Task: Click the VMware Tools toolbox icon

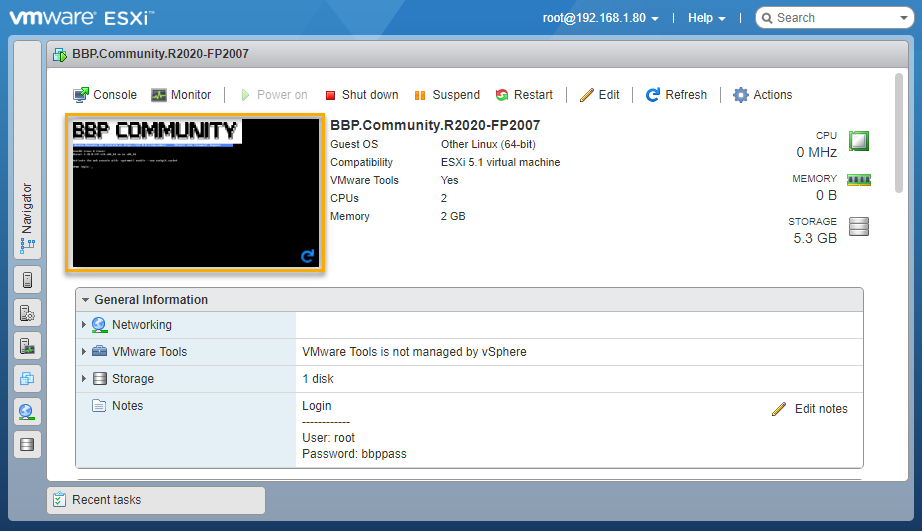Action: coord(99,351)
